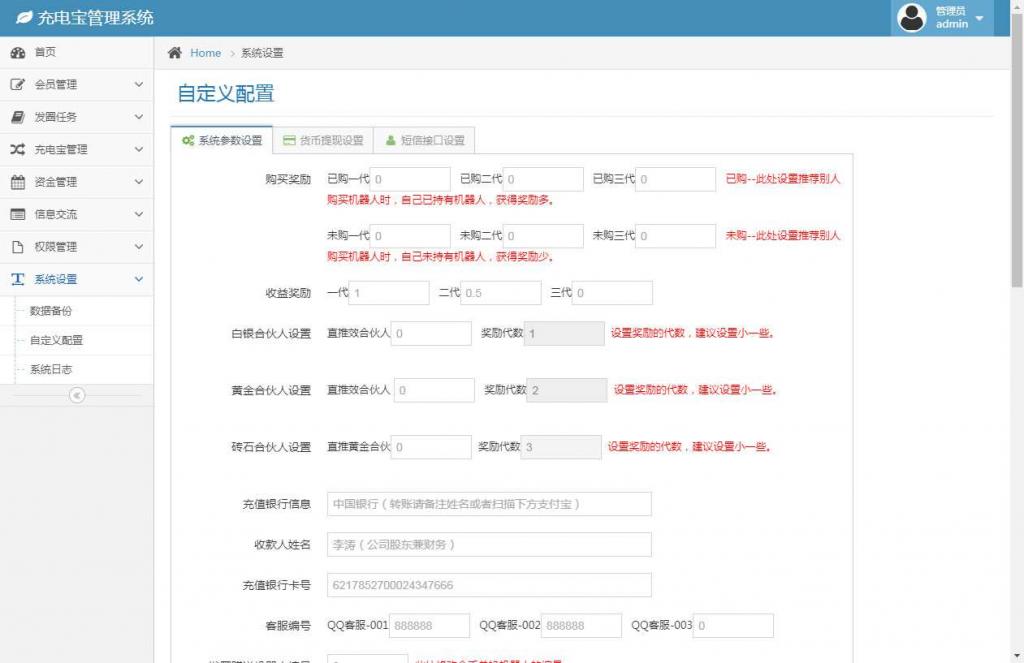Click the book icon beside 发圈任务

click(18, 118)
